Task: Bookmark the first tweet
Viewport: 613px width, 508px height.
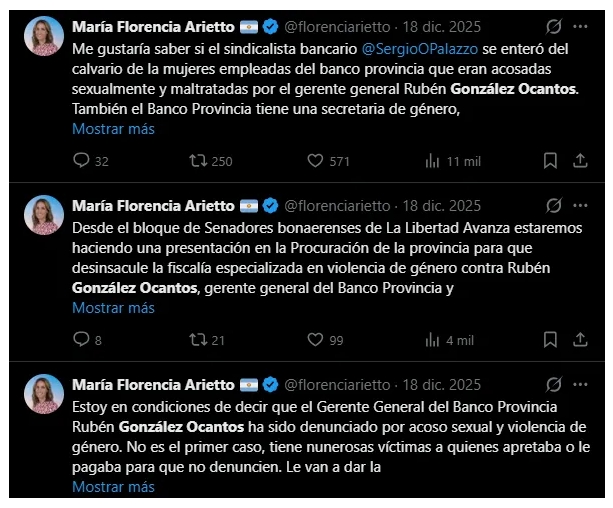Action: (550, 160)
